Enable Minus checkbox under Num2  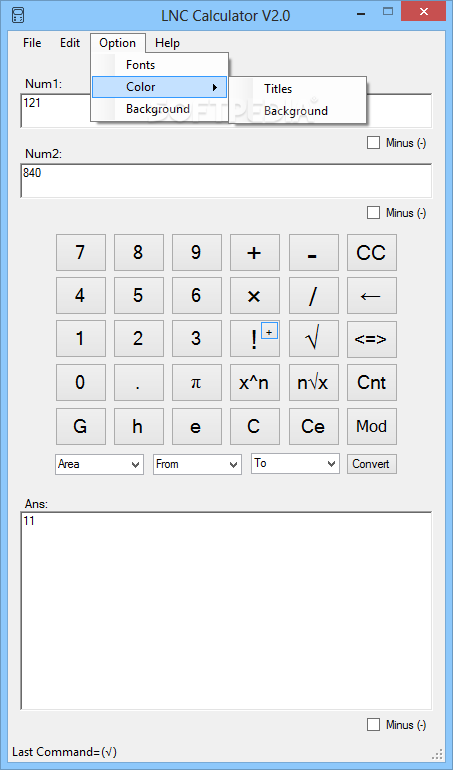point(373,213)
